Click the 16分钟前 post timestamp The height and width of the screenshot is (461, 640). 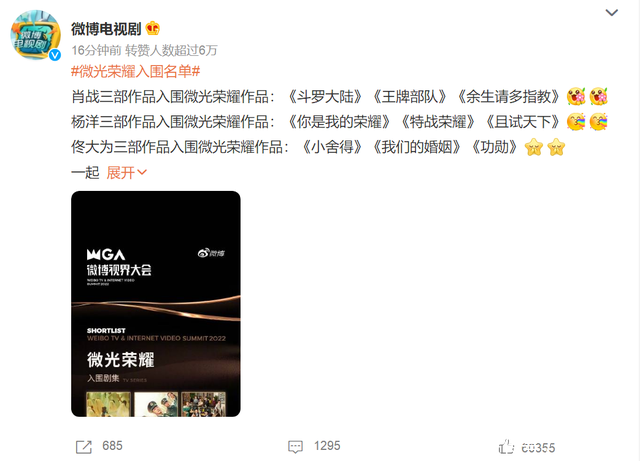click(96, 50)
